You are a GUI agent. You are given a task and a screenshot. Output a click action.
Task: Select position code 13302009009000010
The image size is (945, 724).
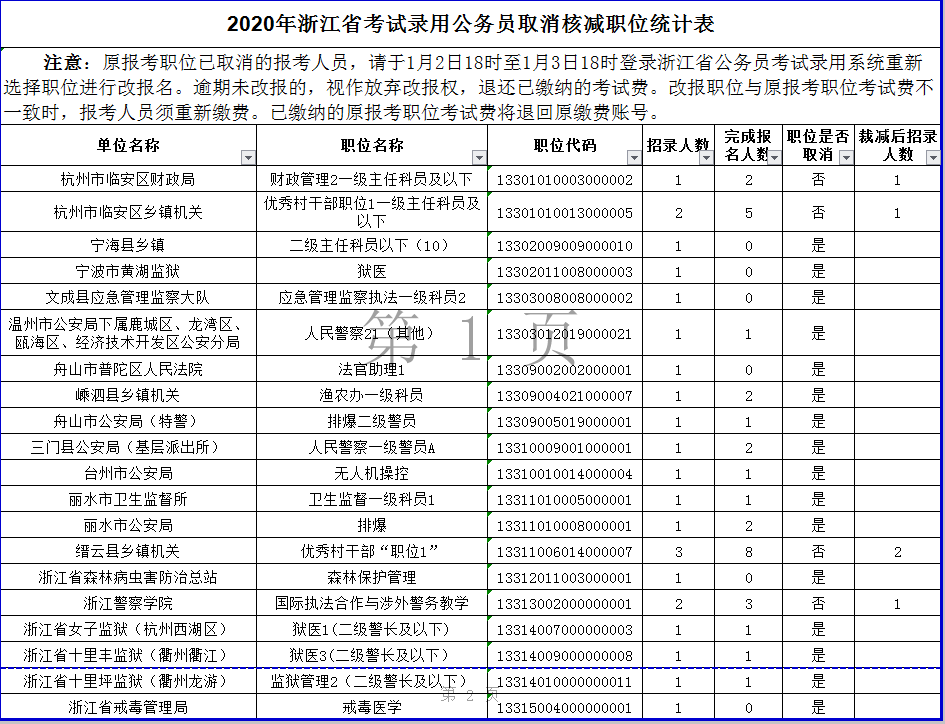[565, 245]
